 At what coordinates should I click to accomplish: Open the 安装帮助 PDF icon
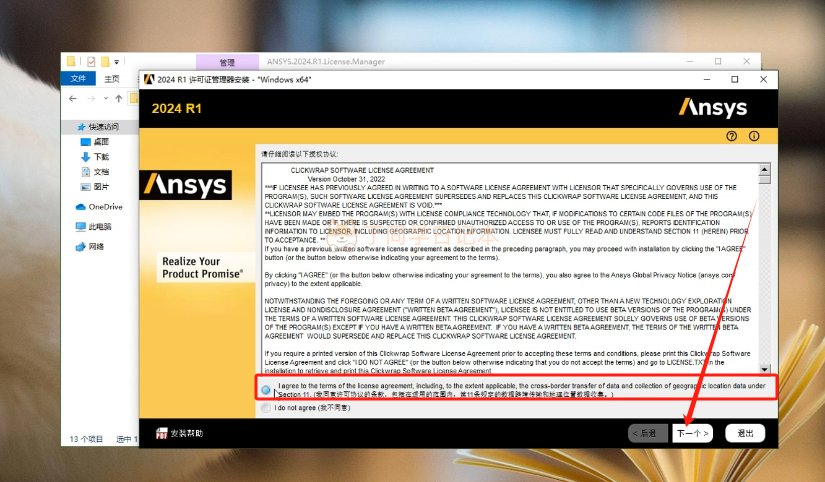tap(162, 433)
